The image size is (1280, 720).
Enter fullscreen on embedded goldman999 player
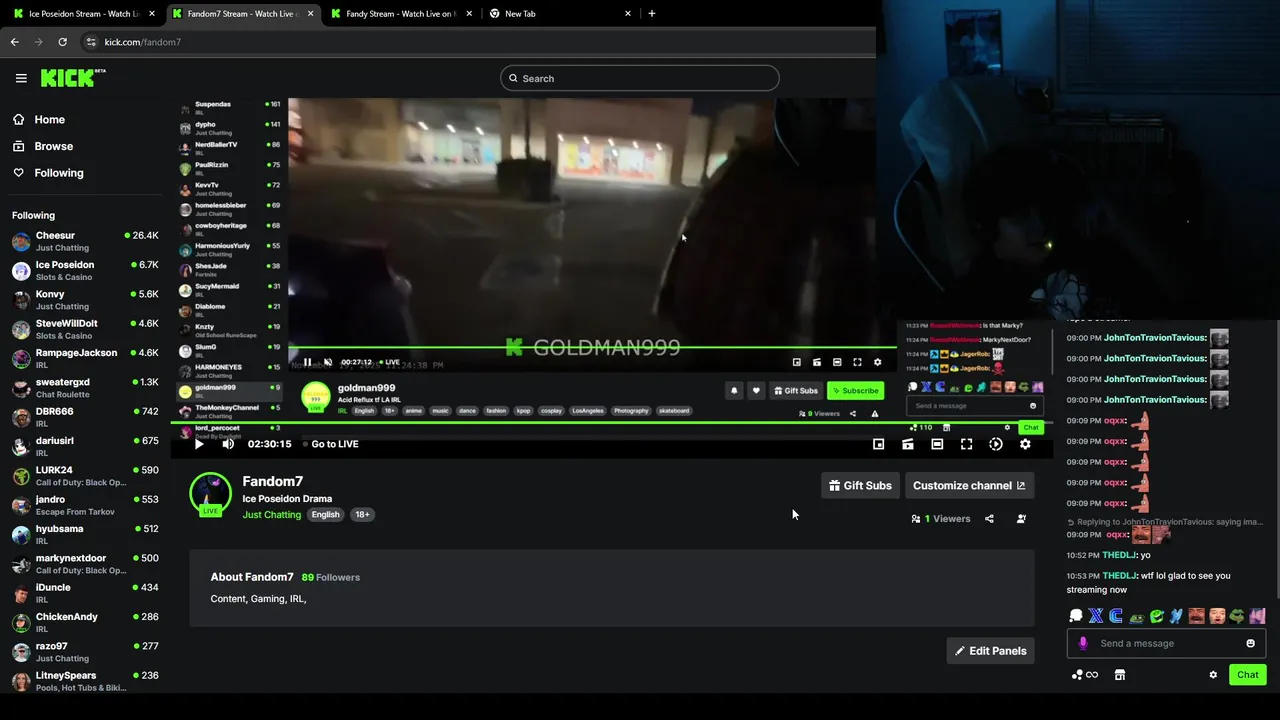point(857,362)
